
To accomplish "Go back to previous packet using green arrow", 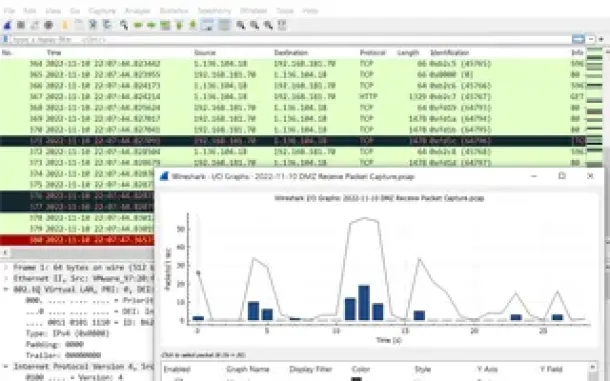I will pos(138,25).
